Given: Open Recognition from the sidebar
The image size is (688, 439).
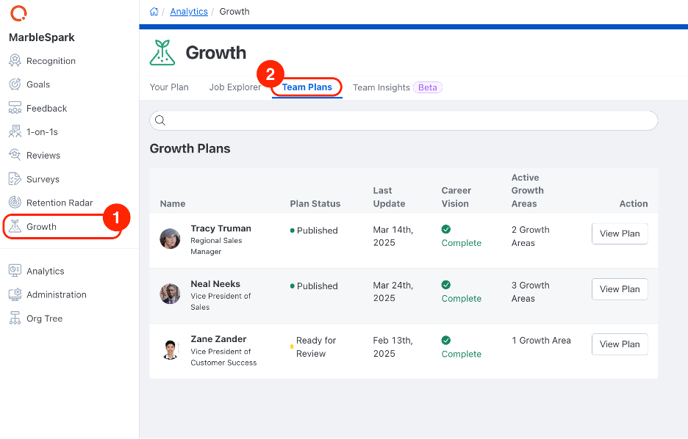Looking at the screenshot, I should point(42,61).
